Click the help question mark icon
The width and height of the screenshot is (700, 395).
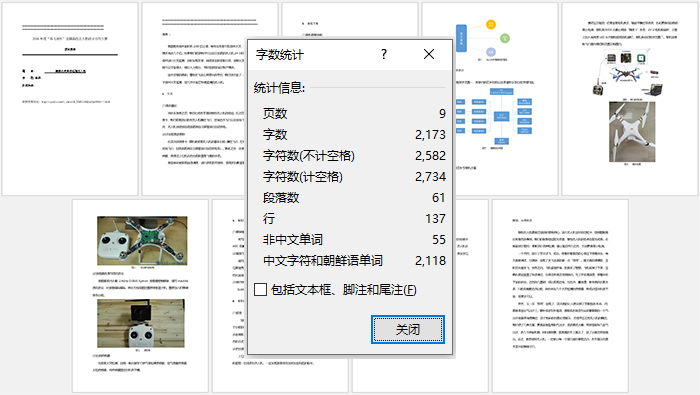tap(384, 54)
